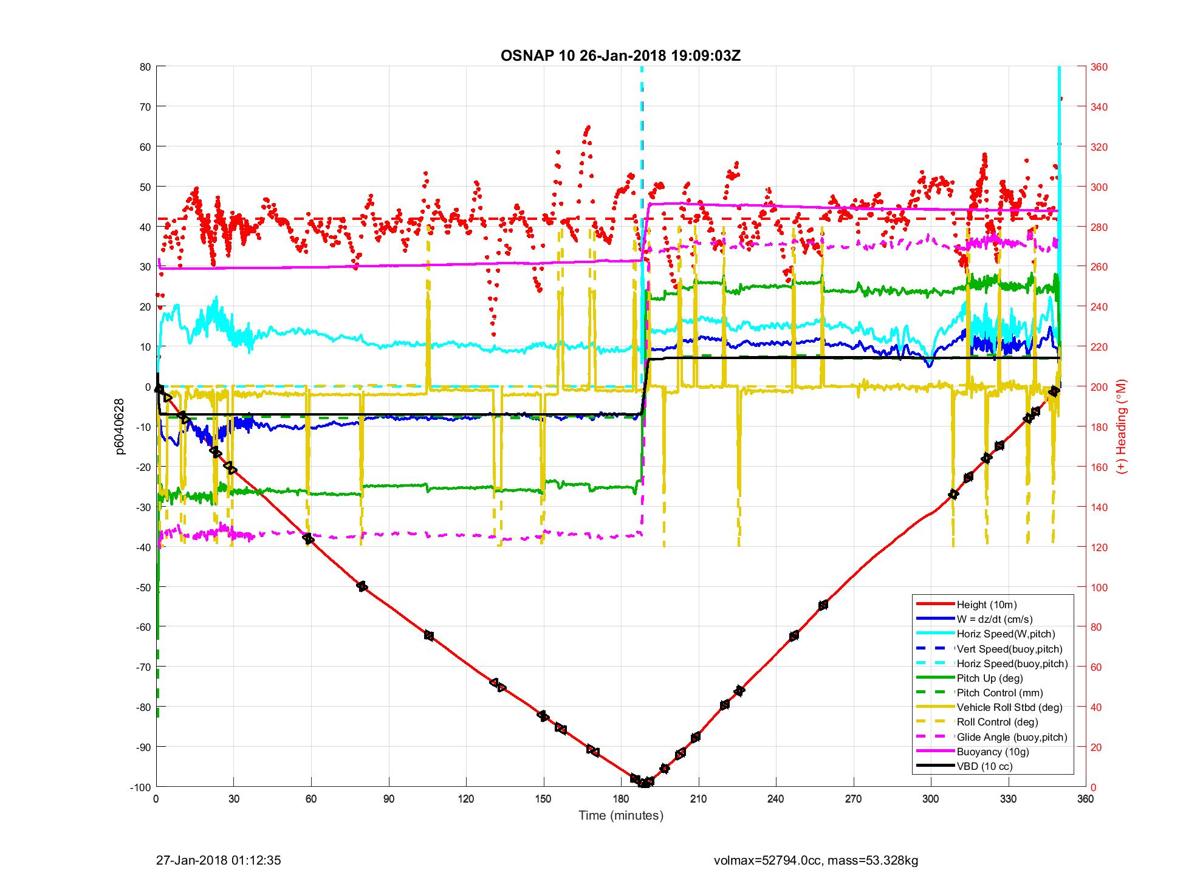Select the Pitch Up (deg) legend entry
Viewport: 1200px width, 885px height.
(993, 678)
